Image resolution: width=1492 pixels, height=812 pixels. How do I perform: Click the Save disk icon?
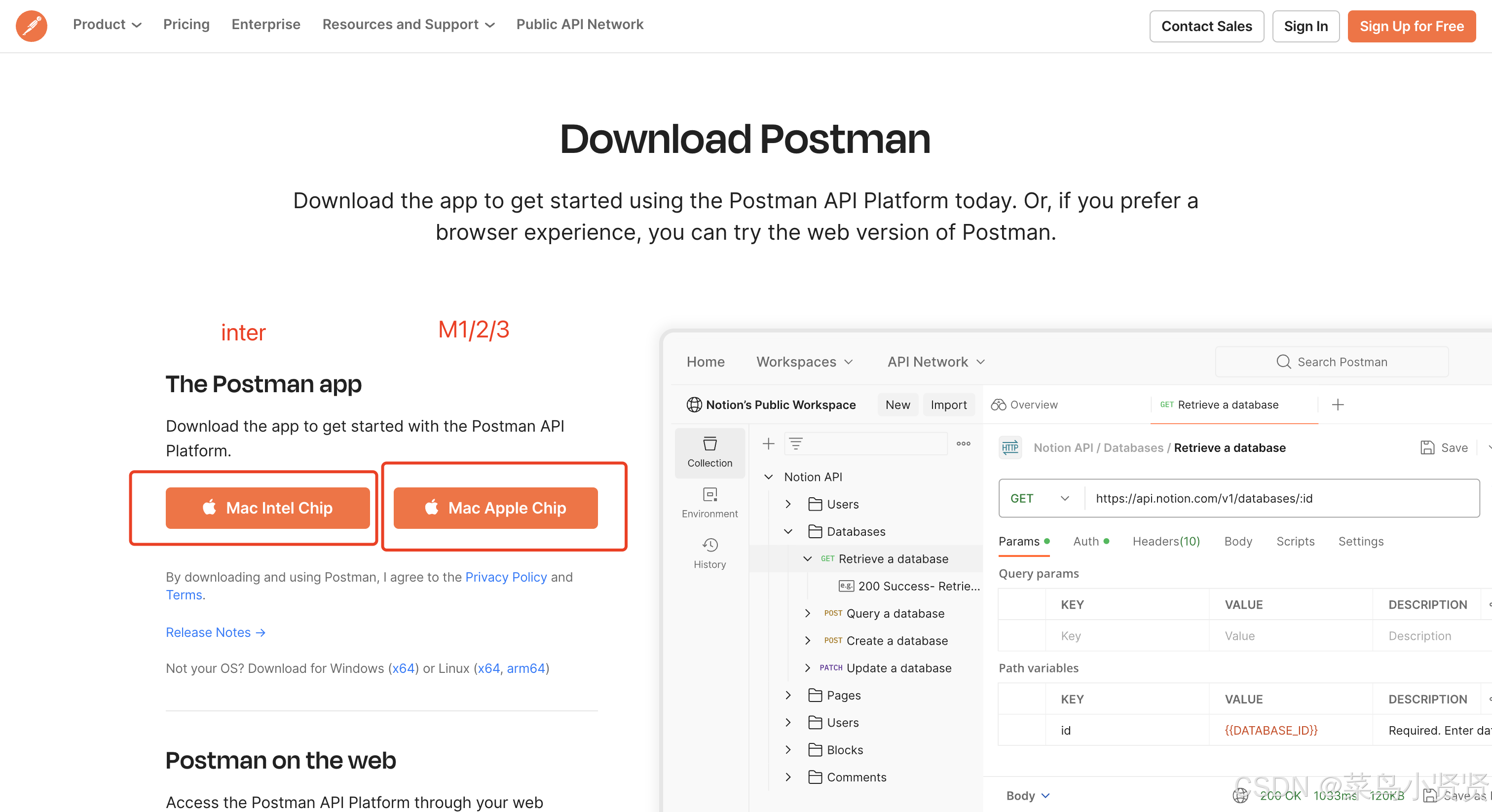coord(1427,448)
